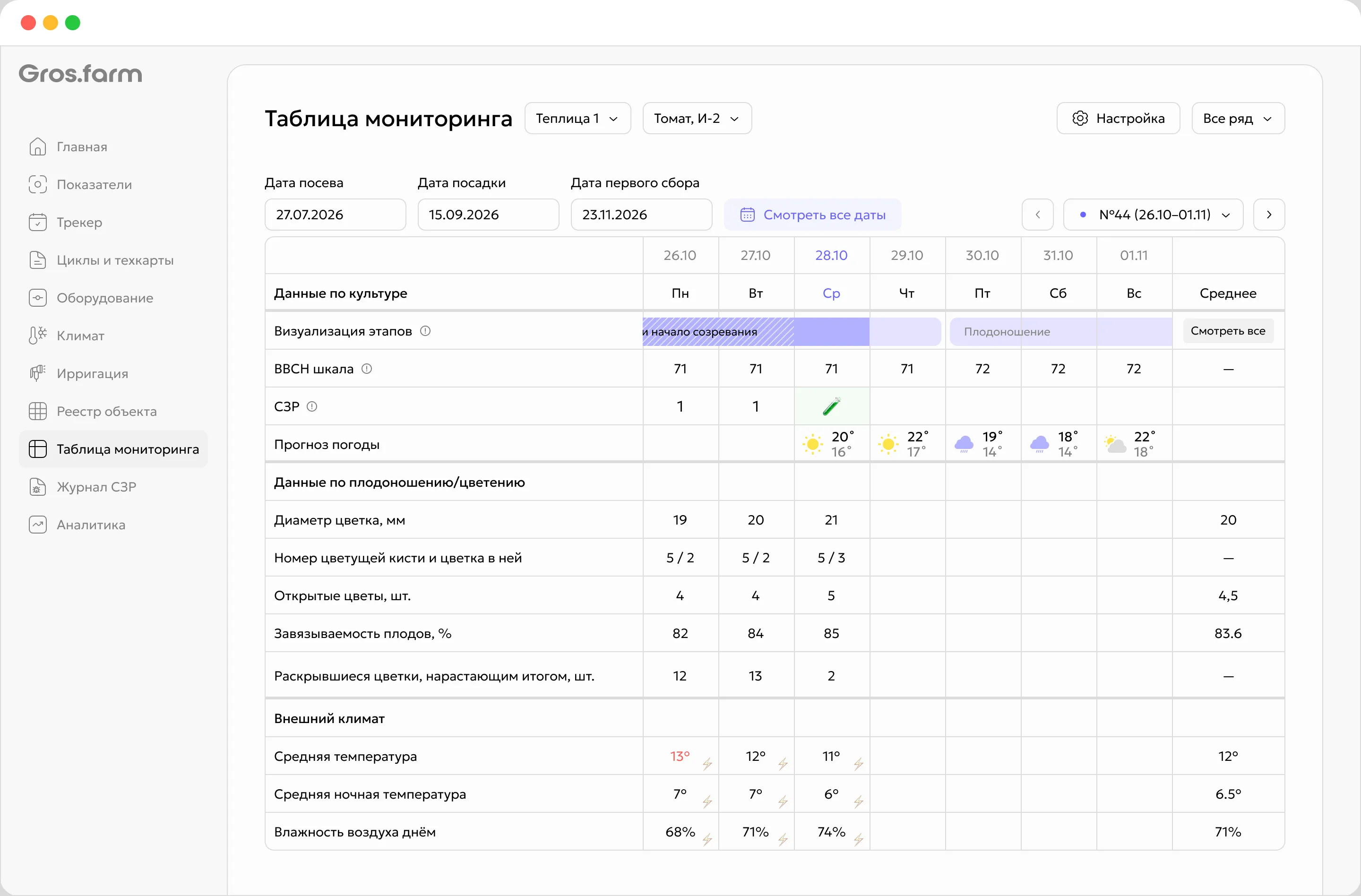The height and width of the screenshot is (896, 1361).
Task: Click the gear icon in the Настройка button
Action: coord(1080,118)
